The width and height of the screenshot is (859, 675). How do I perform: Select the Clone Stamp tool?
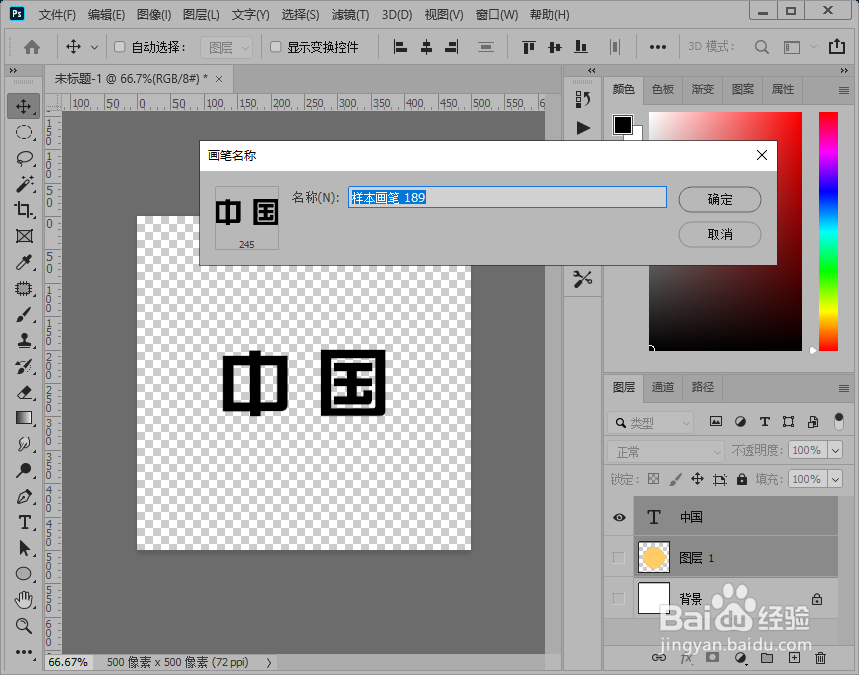[x=24, y=340]
